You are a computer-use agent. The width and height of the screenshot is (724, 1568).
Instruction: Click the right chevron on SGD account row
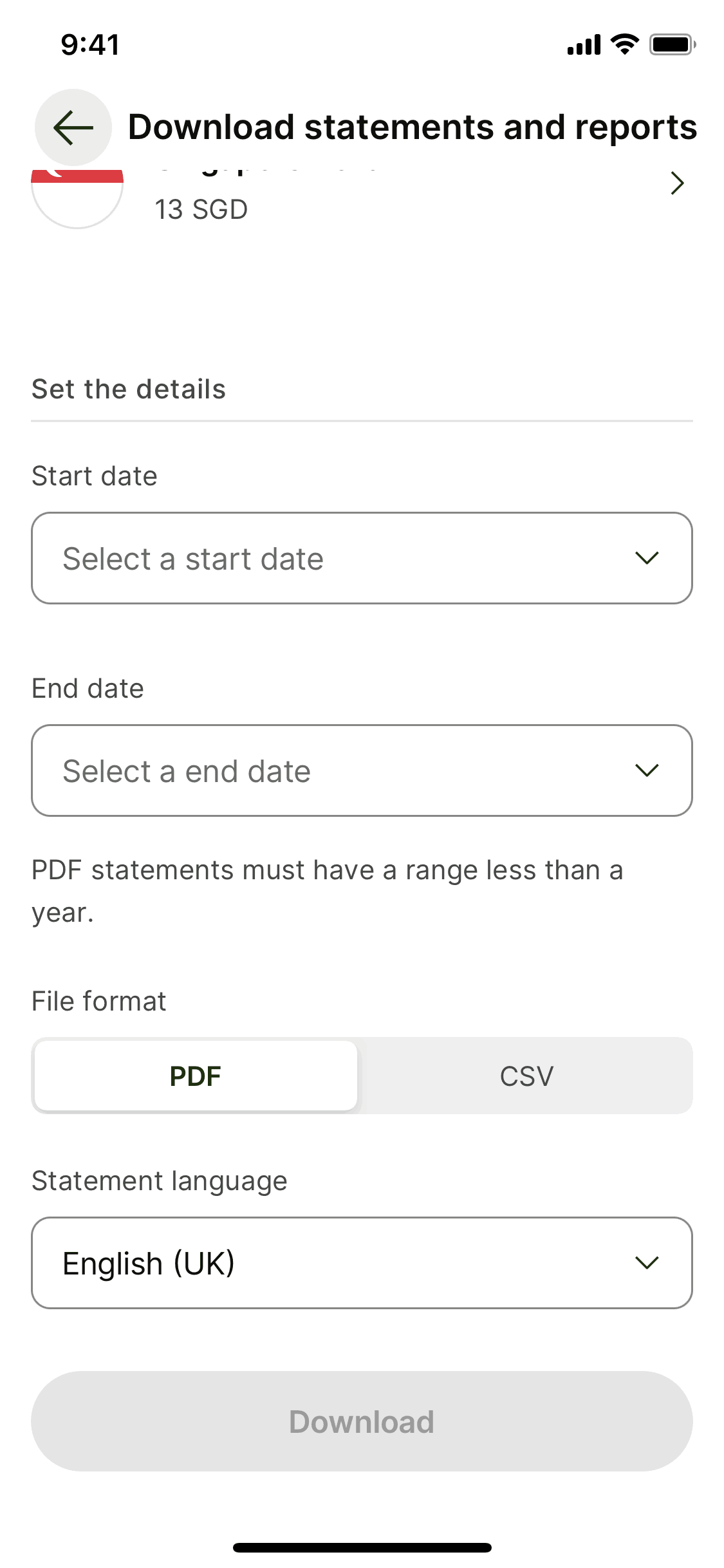click(676, 183)
